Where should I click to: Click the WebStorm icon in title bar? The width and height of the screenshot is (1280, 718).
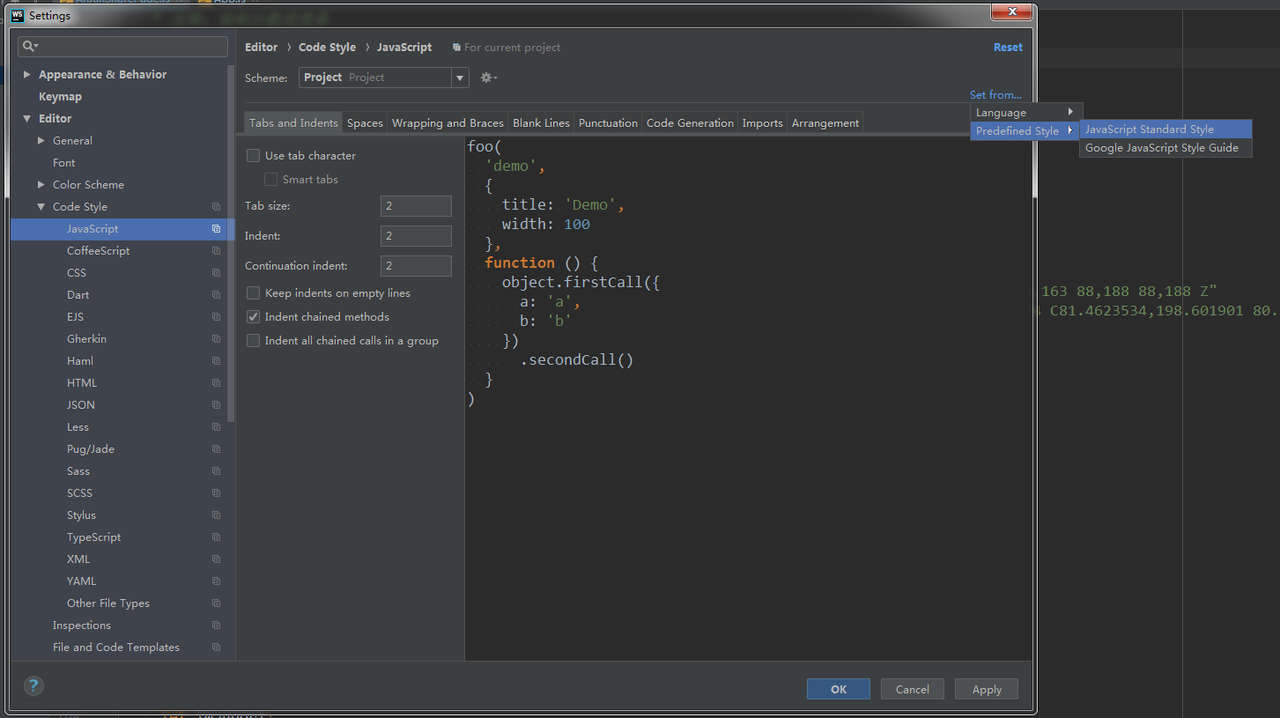[x=17, y=16]
